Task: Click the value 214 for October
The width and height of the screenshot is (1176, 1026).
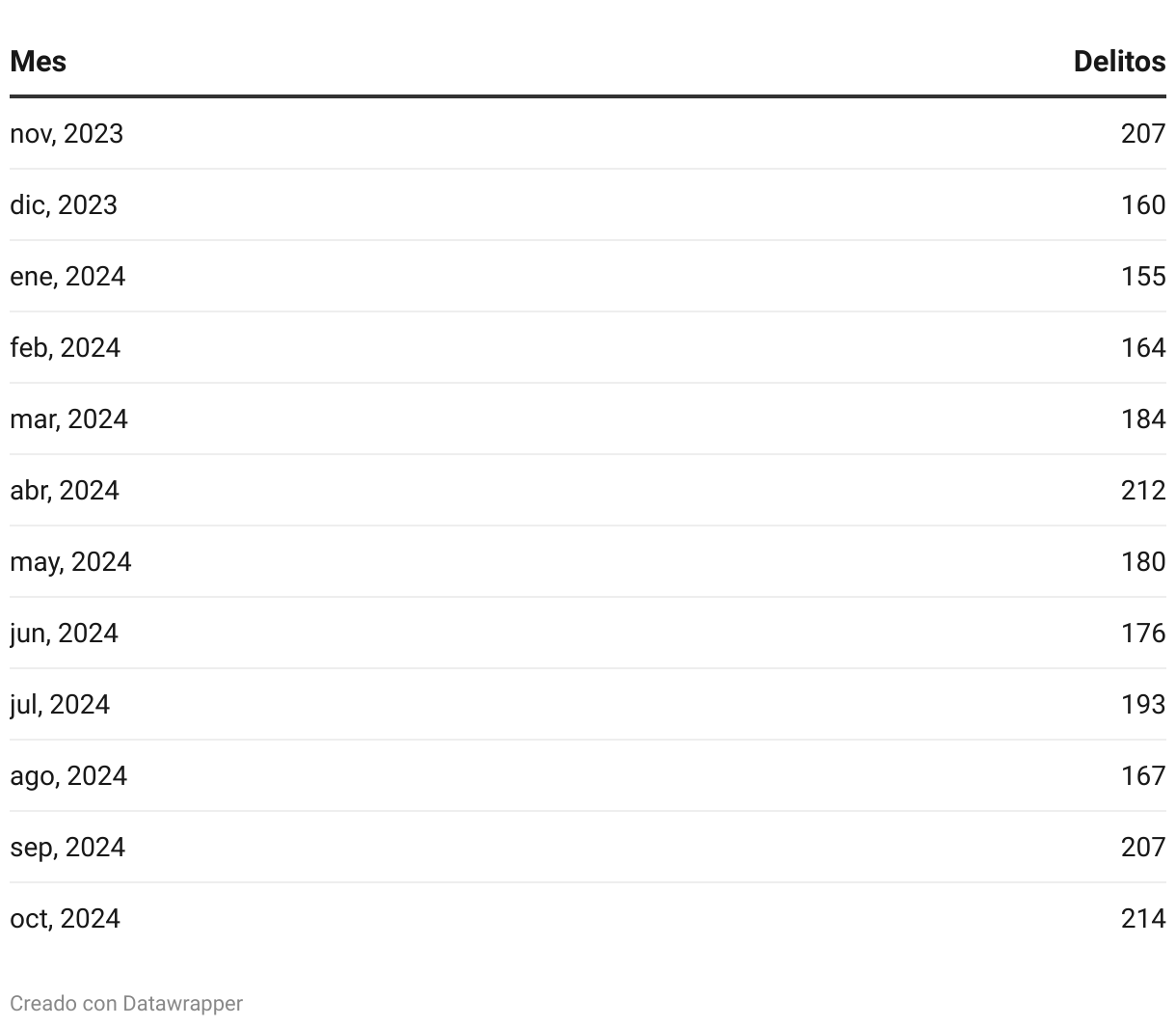Action: click(x=1143, y=919)
